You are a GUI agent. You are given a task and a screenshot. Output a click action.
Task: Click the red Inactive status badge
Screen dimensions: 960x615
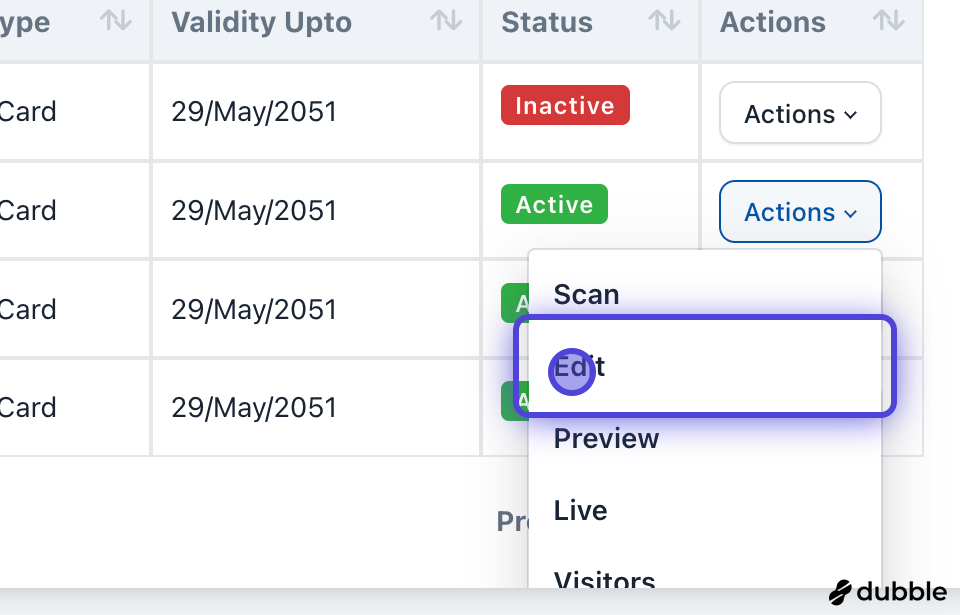[x=565, y=106]
